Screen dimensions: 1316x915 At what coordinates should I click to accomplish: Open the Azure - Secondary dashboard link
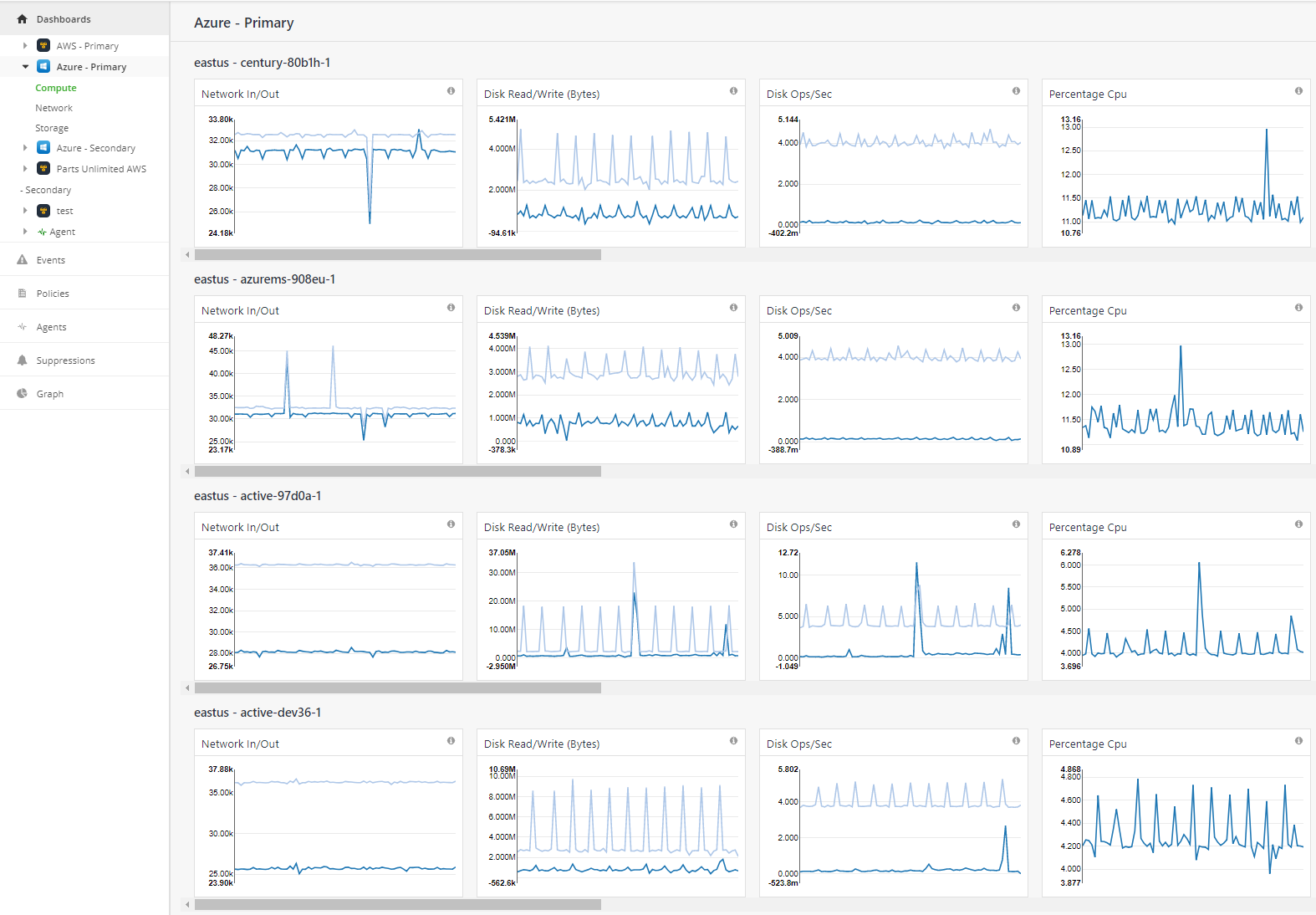(x=96, y=148)
